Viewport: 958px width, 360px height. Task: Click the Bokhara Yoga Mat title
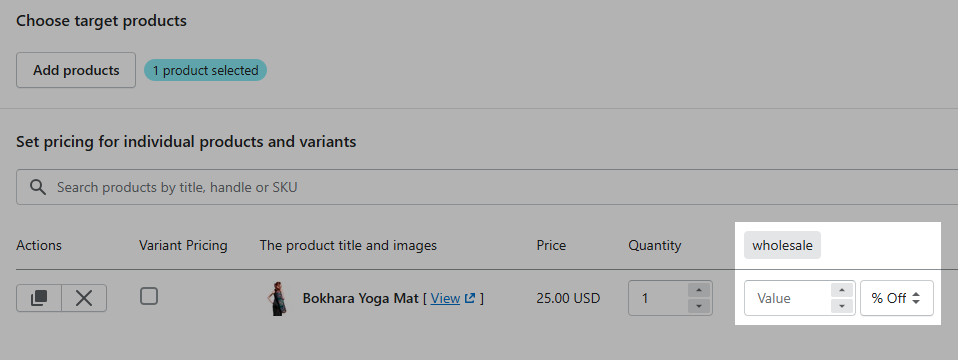(360, 298)
